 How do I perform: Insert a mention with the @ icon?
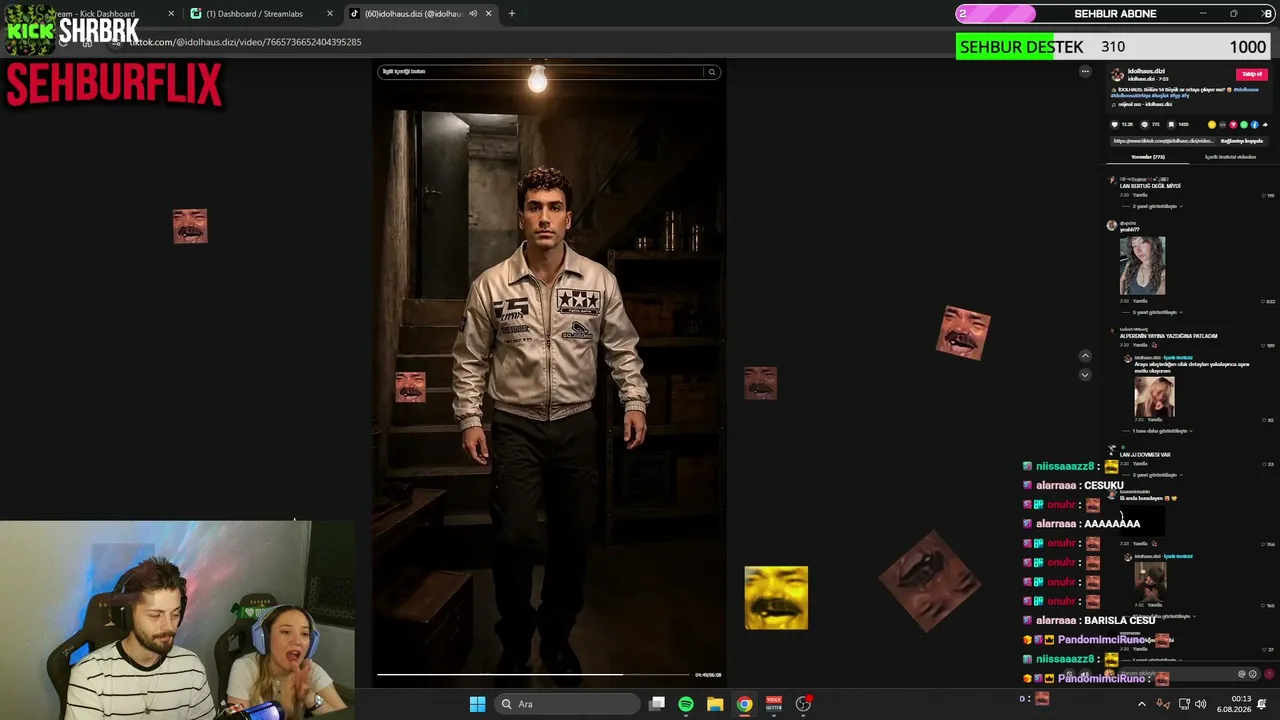[x=1242, y=674]
